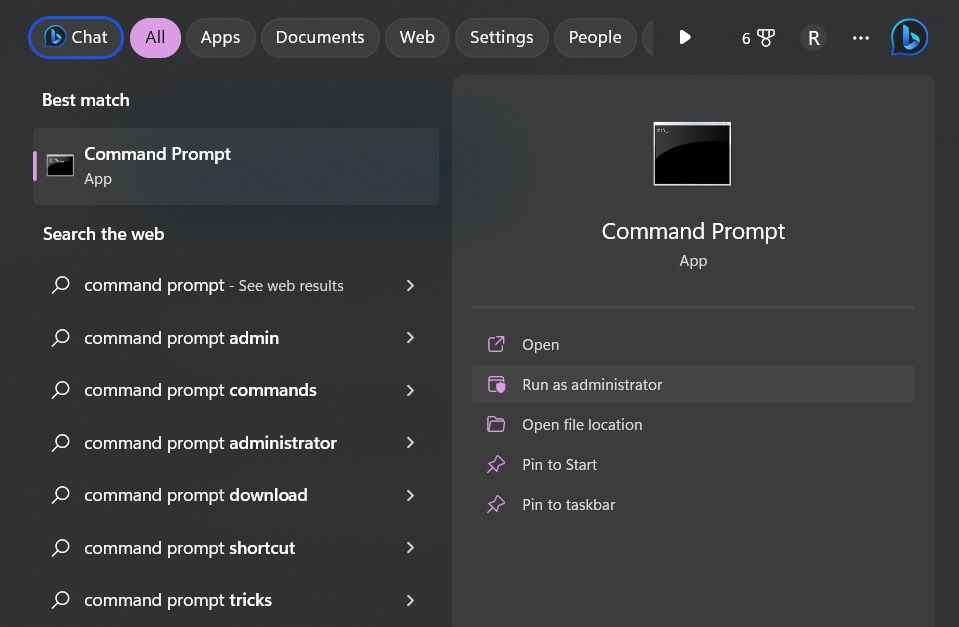Click the pin icon beside Pin to taskbar

(496, 505)
